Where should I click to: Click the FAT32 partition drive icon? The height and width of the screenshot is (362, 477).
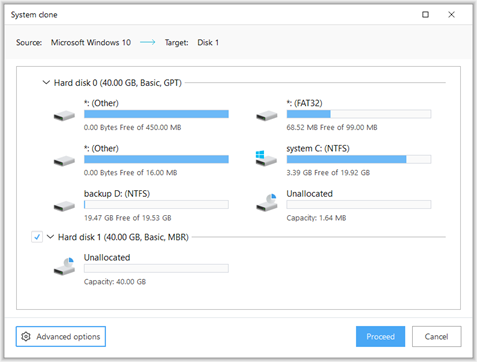tap(267, 116)
